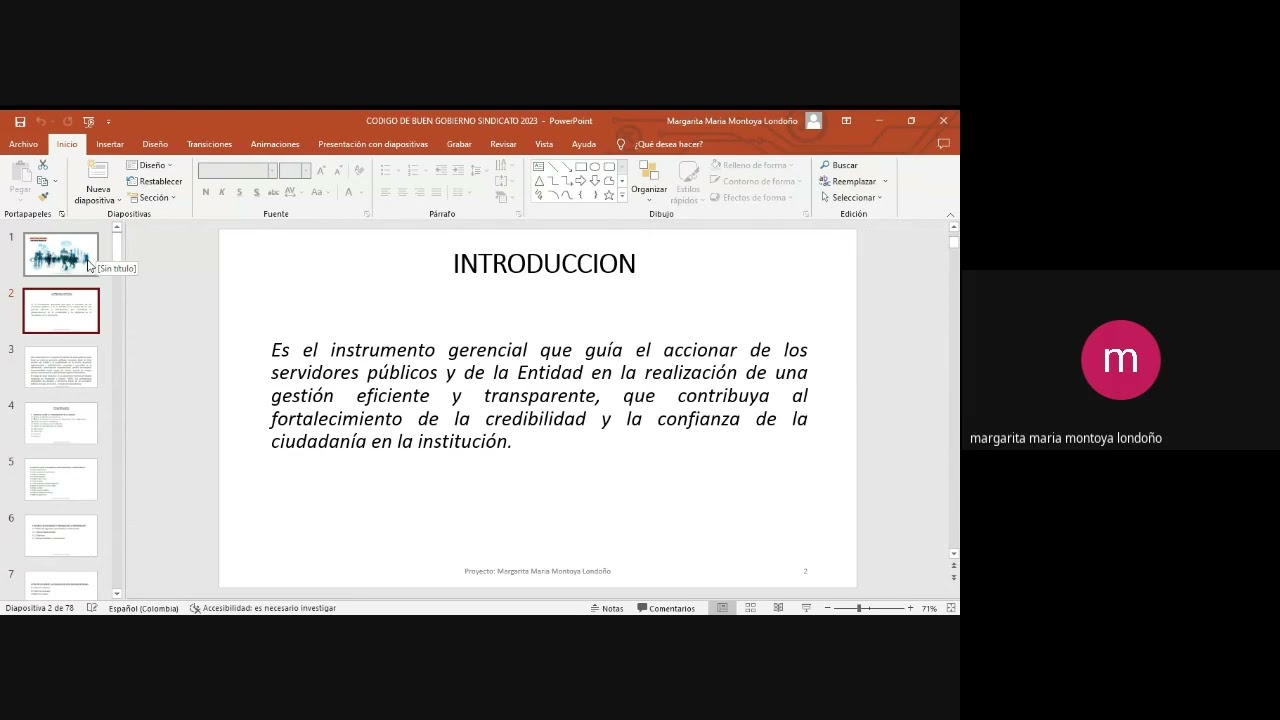Click Español (Colombia) language indicator
The image size is (1280, 720).
point(143,608)
